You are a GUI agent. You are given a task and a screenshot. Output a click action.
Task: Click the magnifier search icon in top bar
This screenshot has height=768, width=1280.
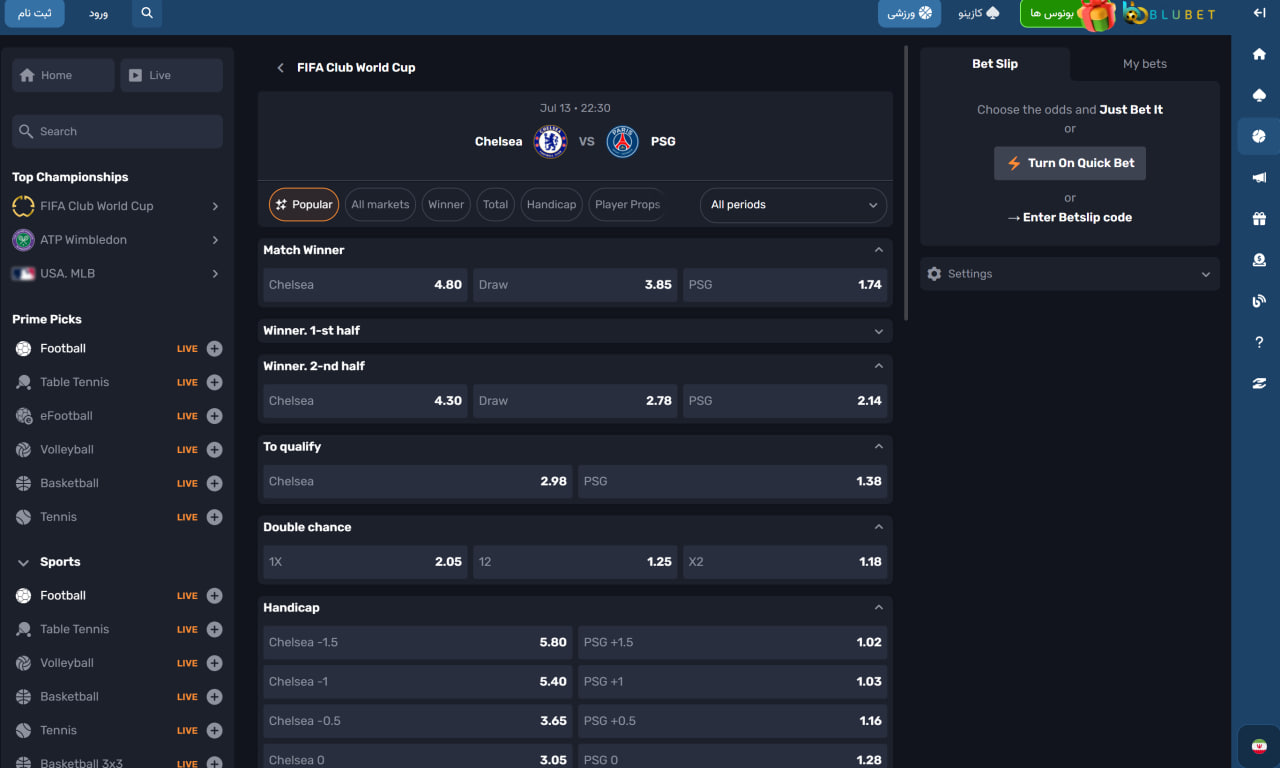coord(147,13)
